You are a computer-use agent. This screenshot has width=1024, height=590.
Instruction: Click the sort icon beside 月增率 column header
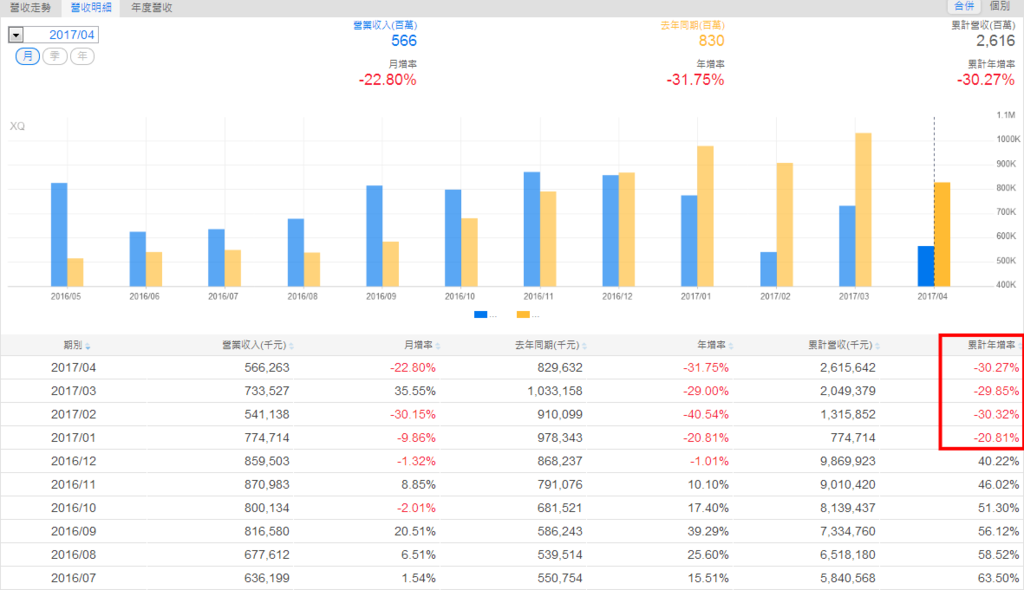pyautogui.click(x=438, y=346)
